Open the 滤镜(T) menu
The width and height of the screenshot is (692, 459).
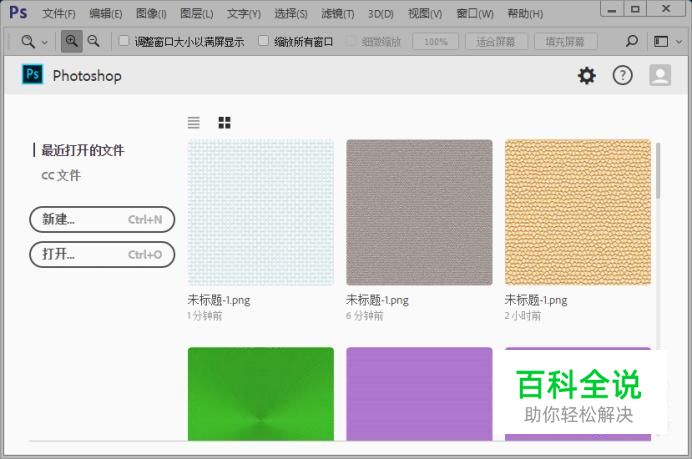tap(338, 14)
